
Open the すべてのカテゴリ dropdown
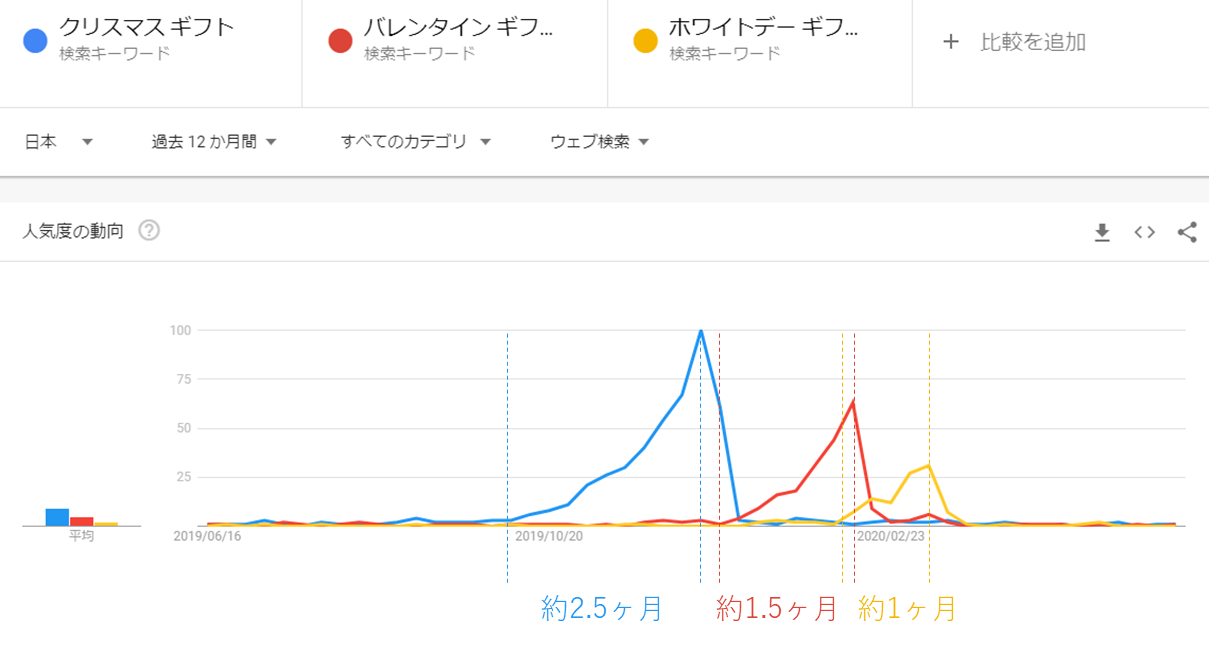(x=416, y=142)
